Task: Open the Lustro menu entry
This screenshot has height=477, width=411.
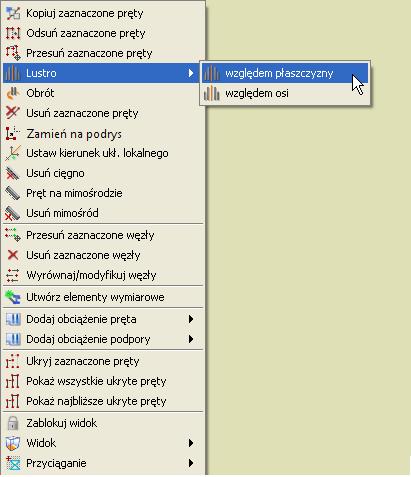Action: click(x=101, y=73)
